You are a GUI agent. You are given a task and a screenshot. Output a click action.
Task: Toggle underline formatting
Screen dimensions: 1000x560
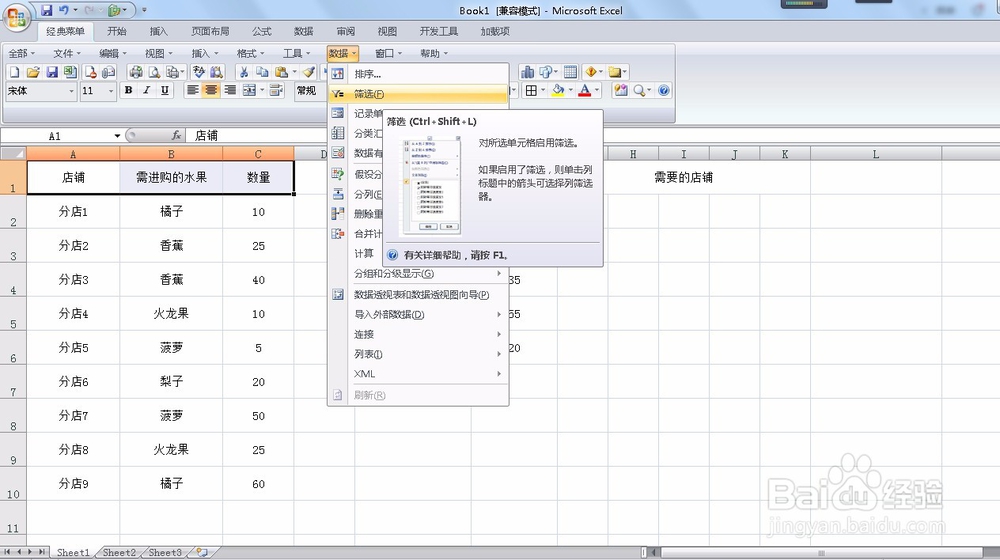(165, 91)
